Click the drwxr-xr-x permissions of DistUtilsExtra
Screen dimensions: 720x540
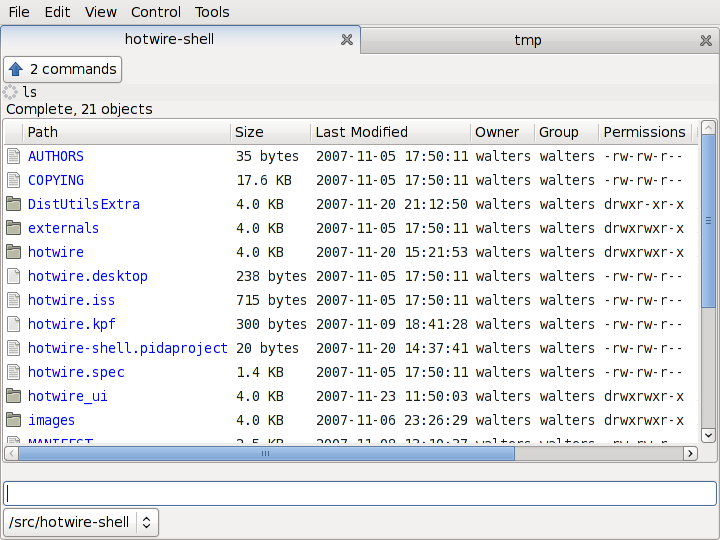[644, 204]
